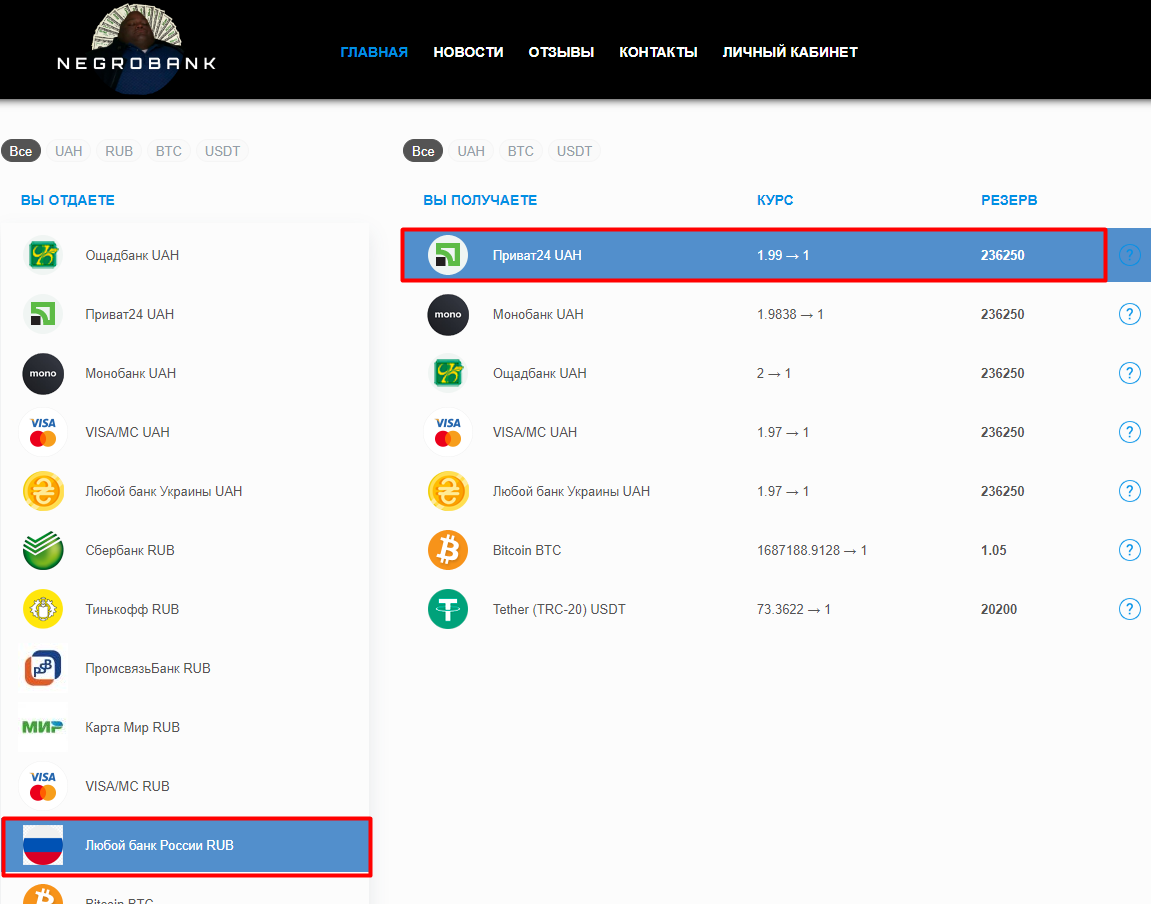This screenshot has width=1151, height=904.
Task: Open the ОТЗЫВЫ page
Action: tap(562, 52)
